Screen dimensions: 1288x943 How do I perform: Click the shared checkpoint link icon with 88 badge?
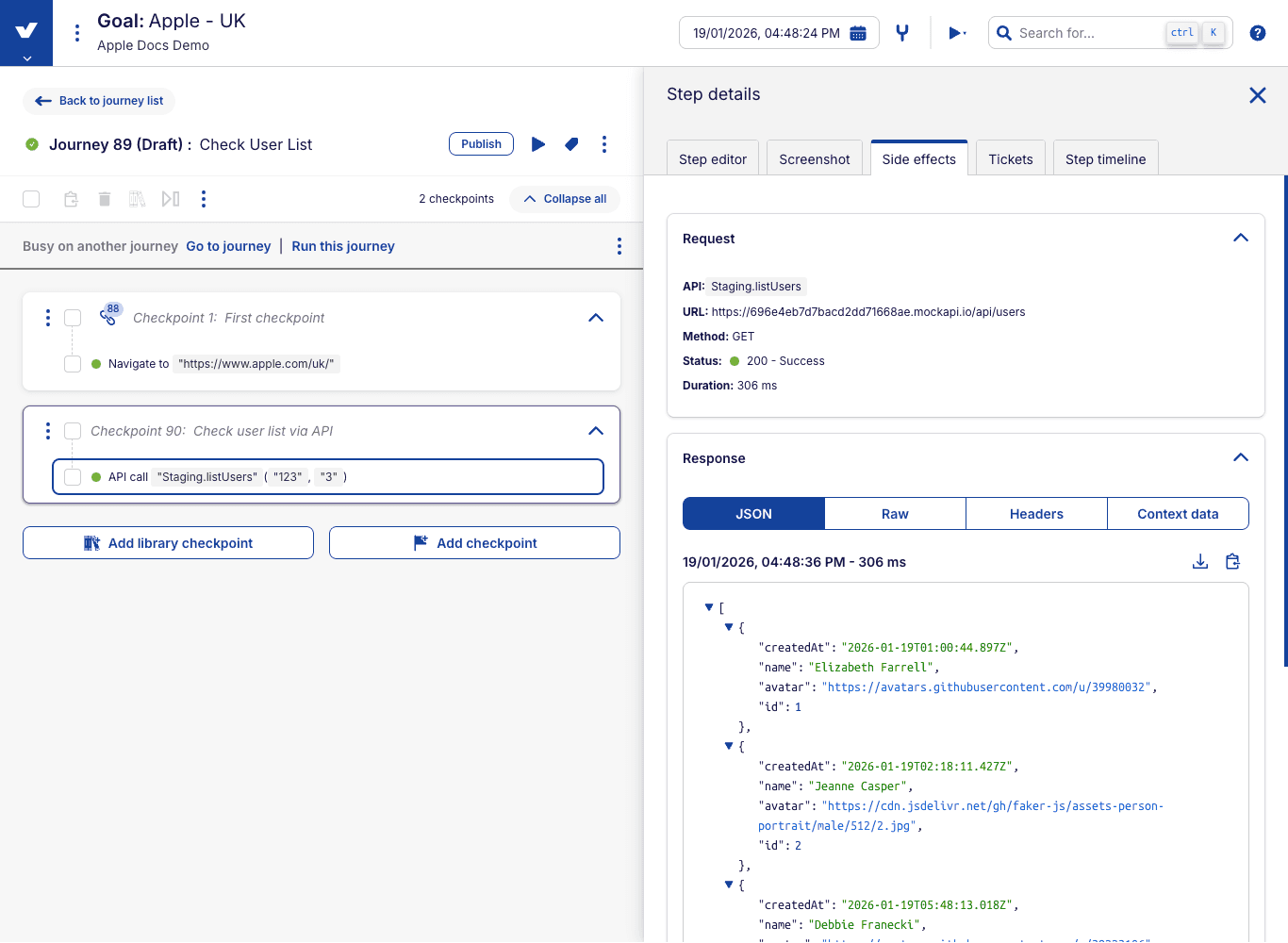click(109, 316)
